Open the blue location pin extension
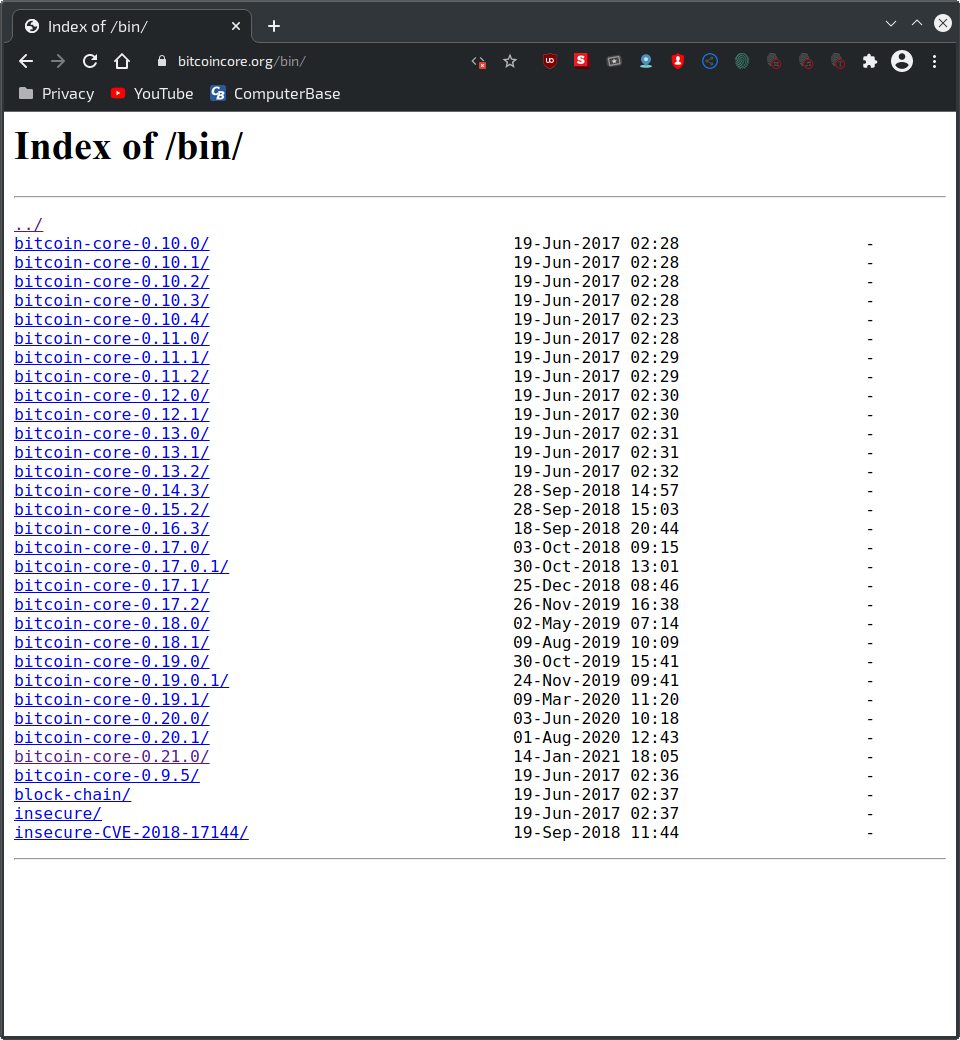 646,61
